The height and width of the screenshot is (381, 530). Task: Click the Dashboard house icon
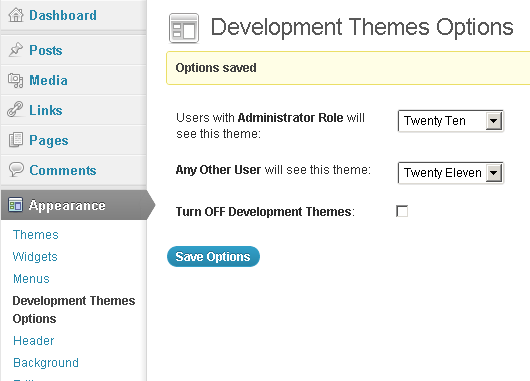click(x=16, y=15)
